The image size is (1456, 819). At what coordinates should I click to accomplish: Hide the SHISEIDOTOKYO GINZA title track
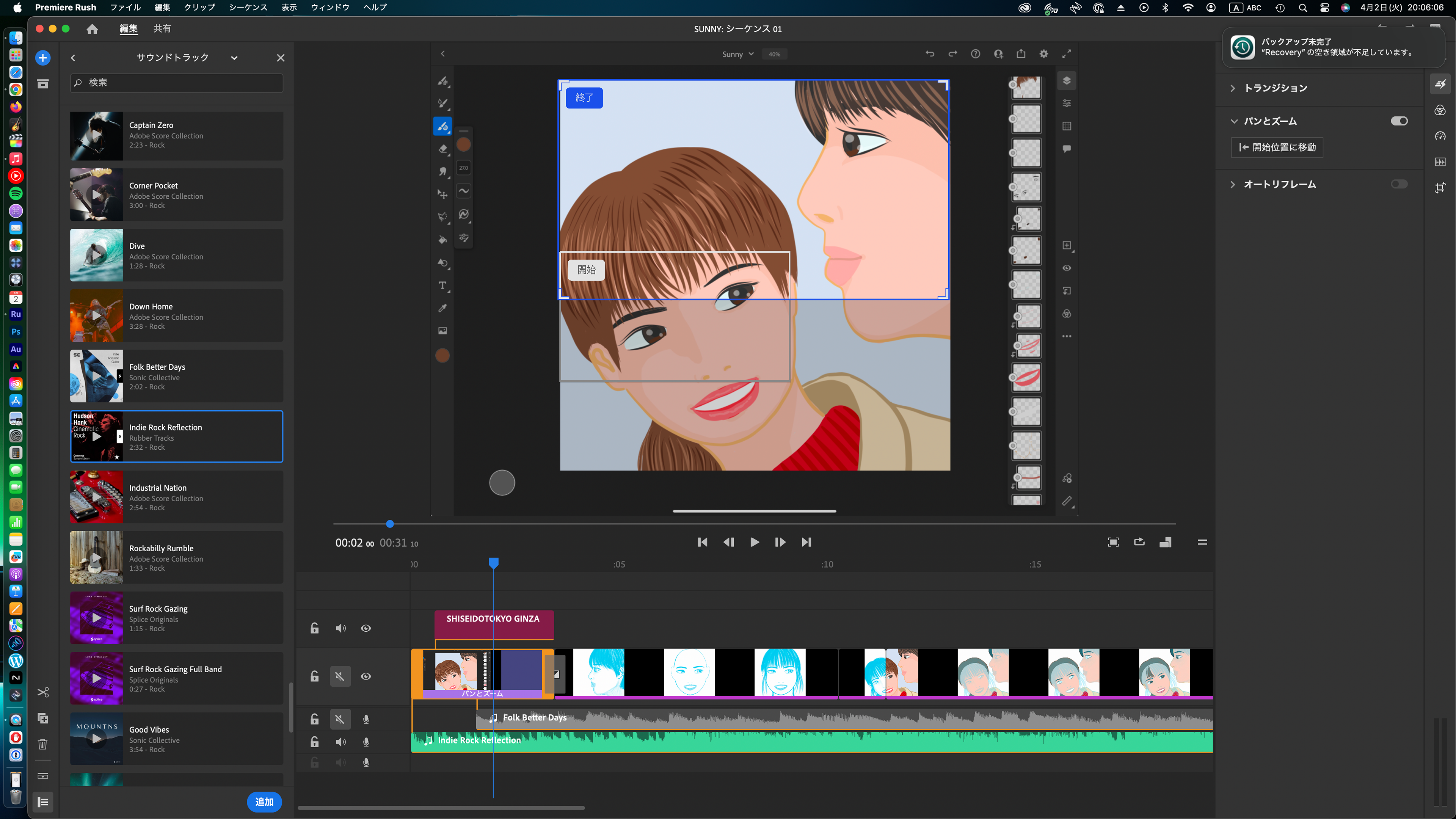(366, 628)
